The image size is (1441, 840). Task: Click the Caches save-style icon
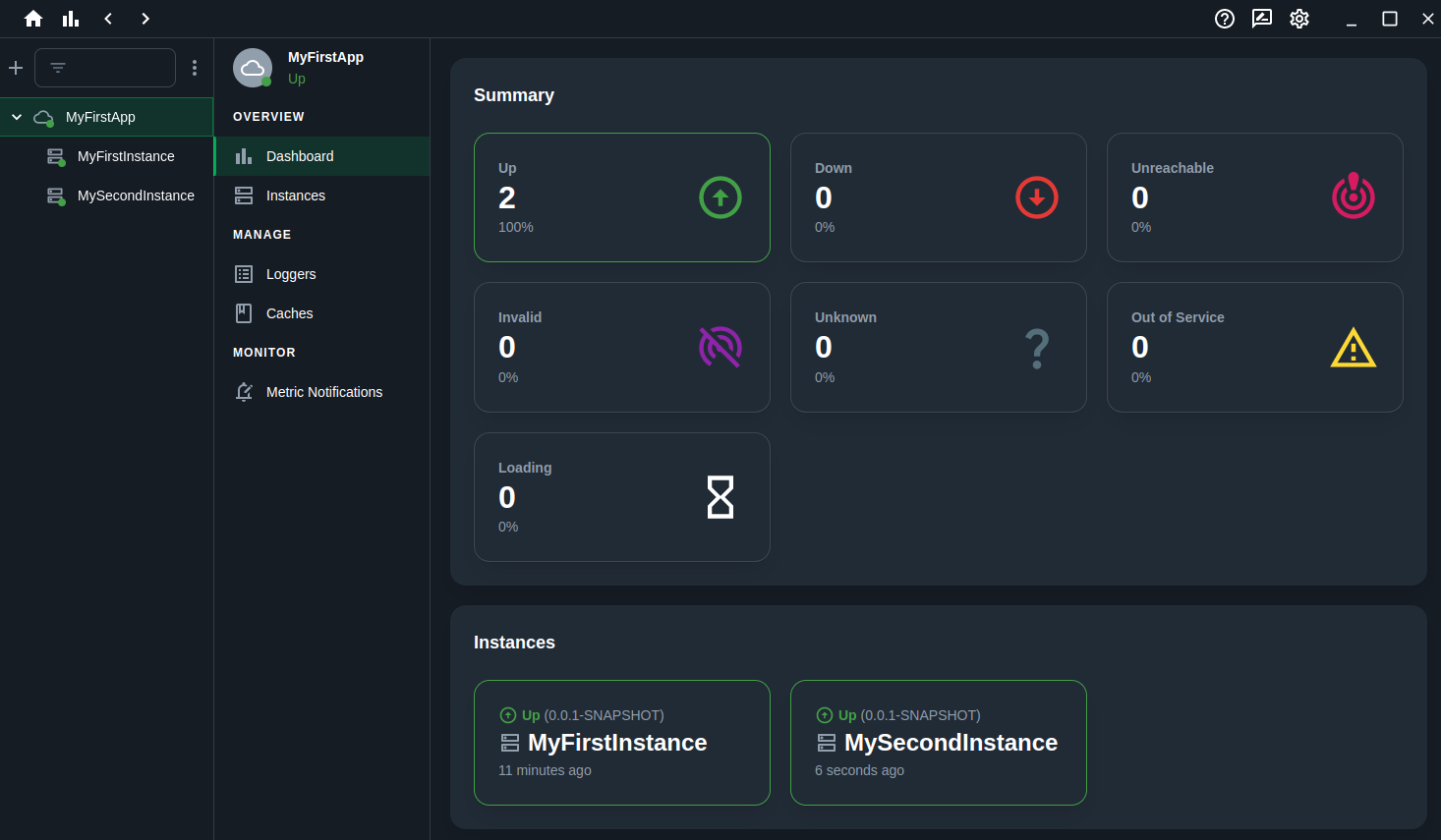click(x=242, y=312)
